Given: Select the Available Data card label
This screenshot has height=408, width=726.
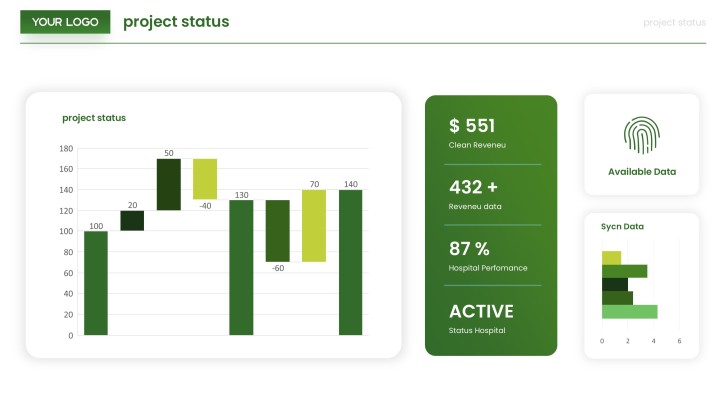Looking at the screenshot, I should [x=642, y=172].
